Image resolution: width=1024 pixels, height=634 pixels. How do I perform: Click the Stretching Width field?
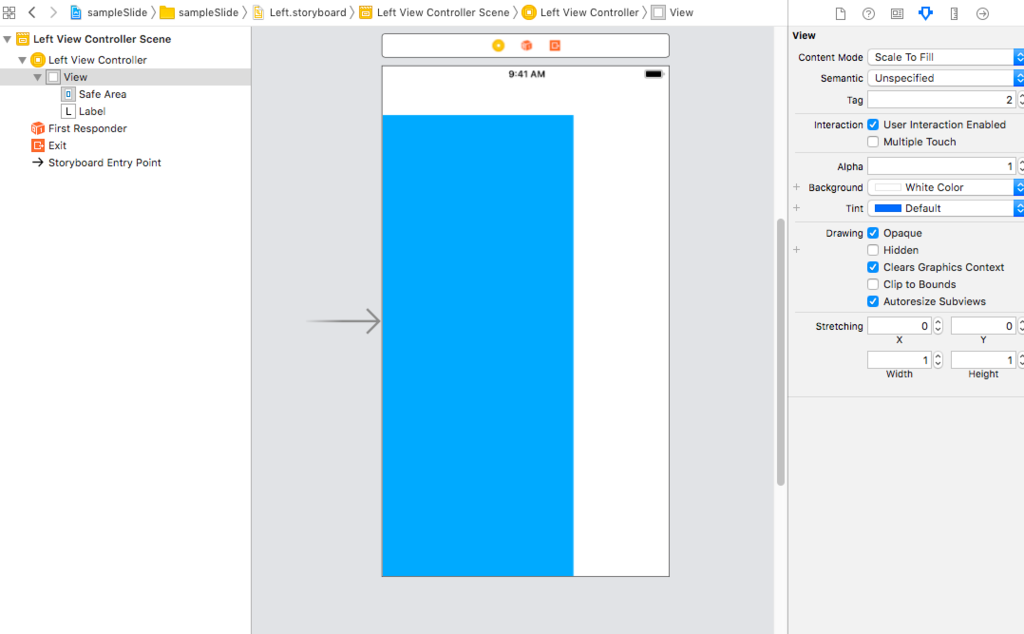tap(899, 360)
